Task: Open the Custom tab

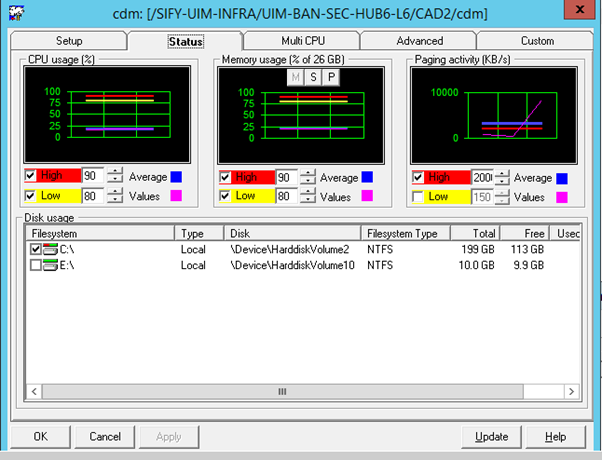Action: (537, 41)
